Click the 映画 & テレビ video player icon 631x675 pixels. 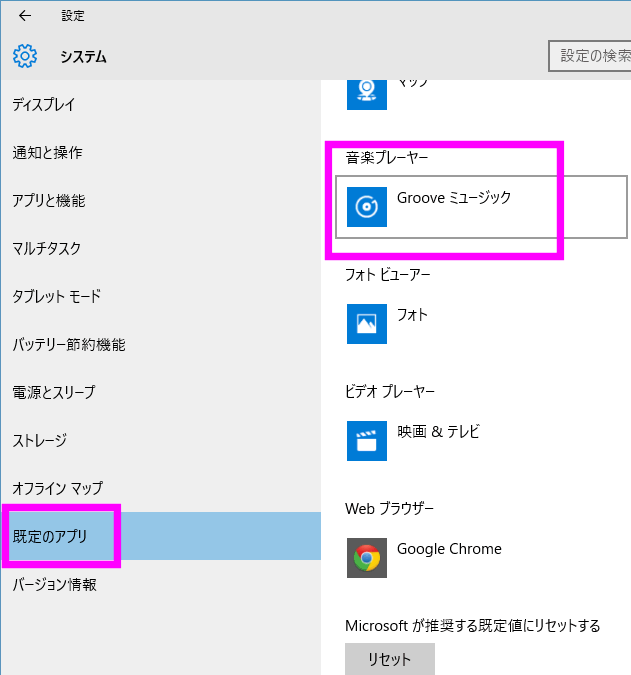pos(367,441)
